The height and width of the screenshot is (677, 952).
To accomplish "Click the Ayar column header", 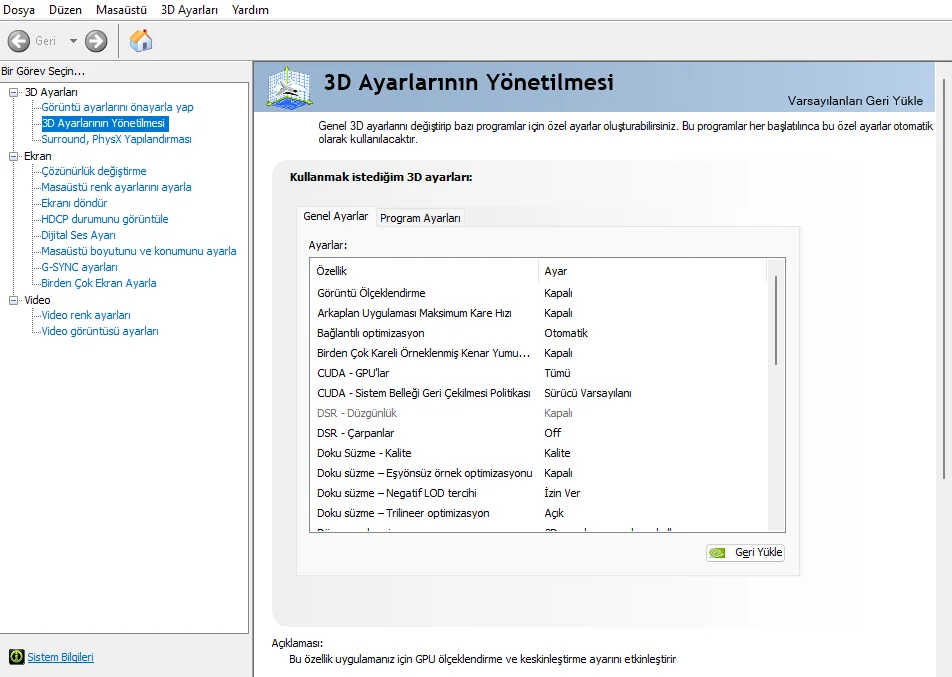I will click(x=653, y=271).
